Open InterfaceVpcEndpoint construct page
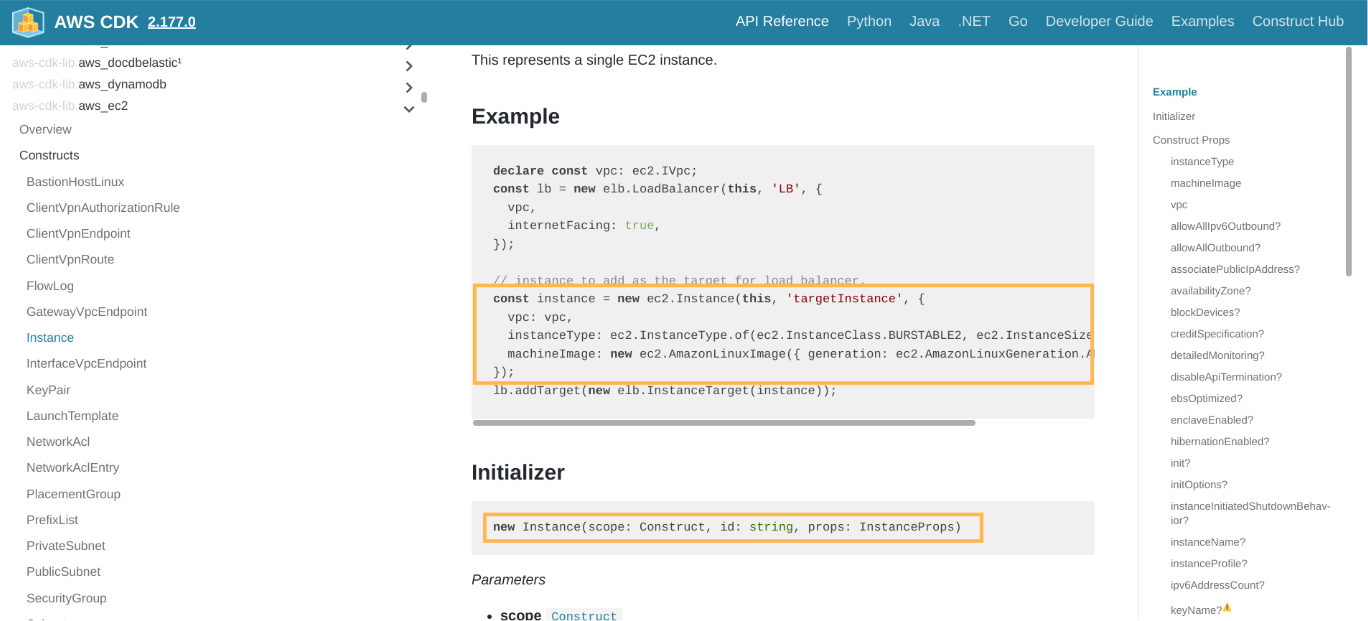Viewport: 1368px width, 621px height. click(86, 364)
